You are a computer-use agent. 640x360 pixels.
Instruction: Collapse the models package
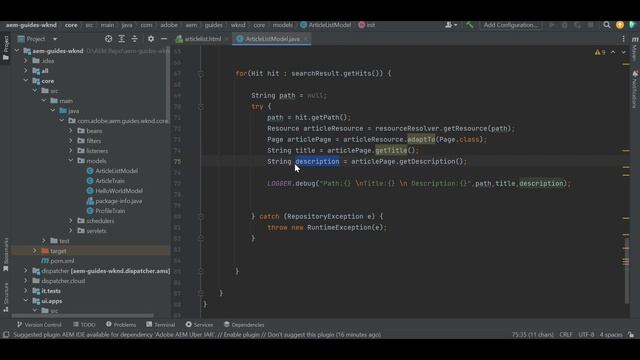coord(71,161)
